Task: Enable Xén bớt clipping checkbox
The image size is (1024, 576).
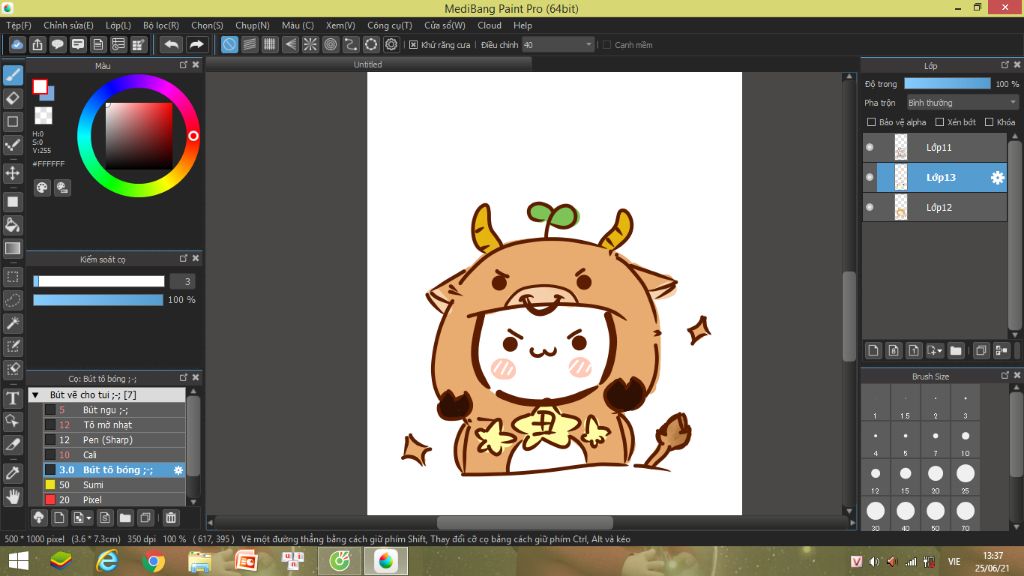Action: pyautogui.click(x=940, y=122)
